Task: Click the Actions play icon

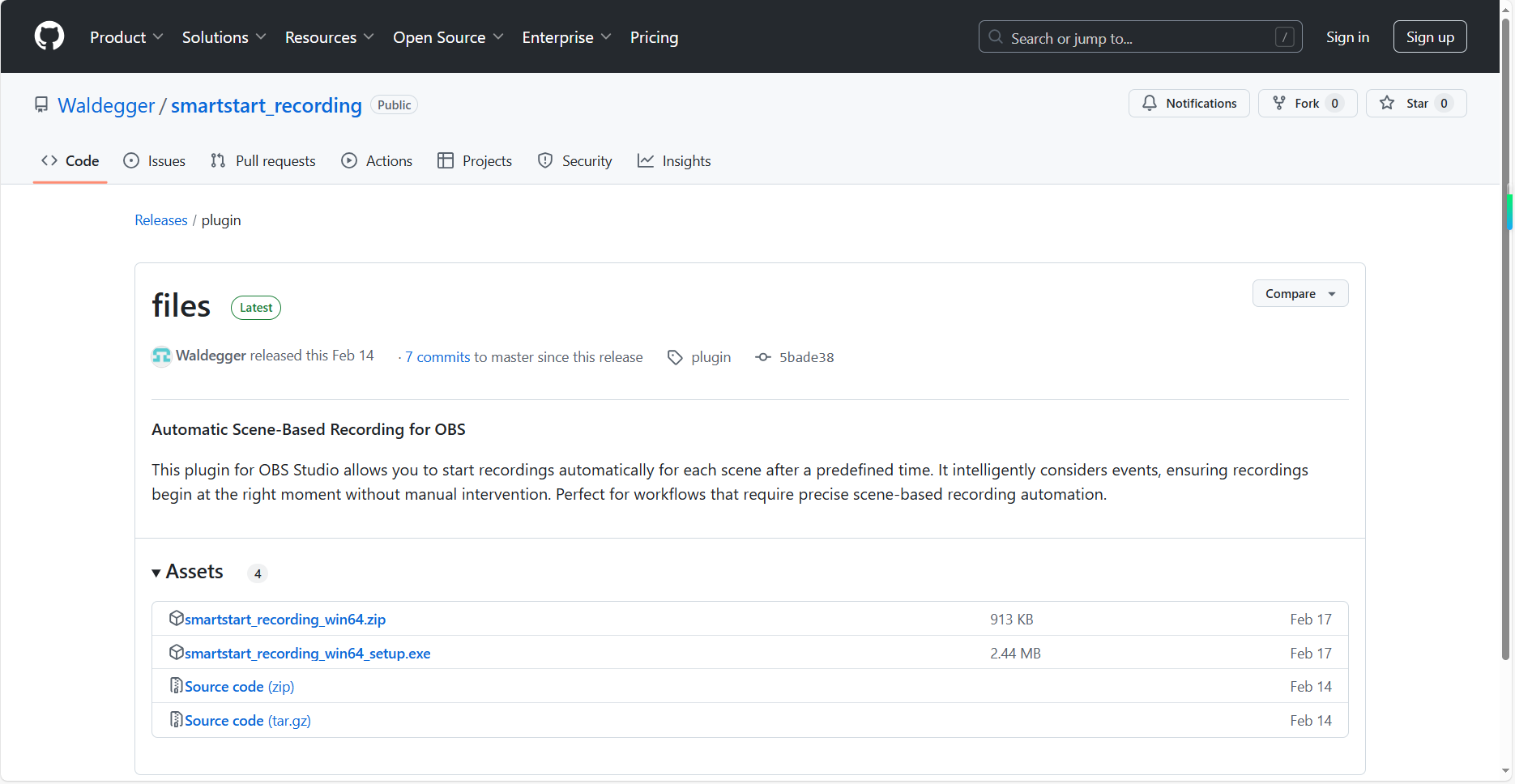Action: point(349,160)
